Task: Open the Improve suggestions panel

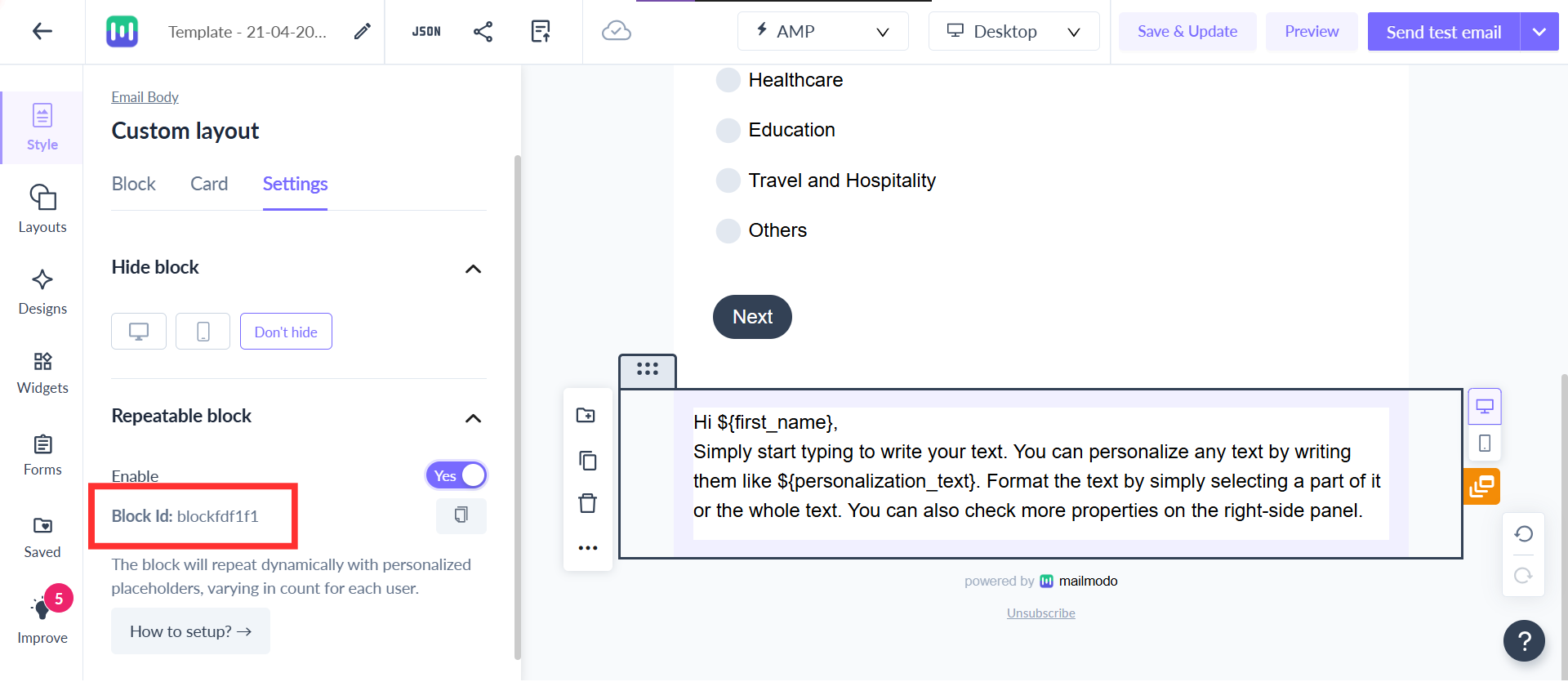Action: point(42,617)
